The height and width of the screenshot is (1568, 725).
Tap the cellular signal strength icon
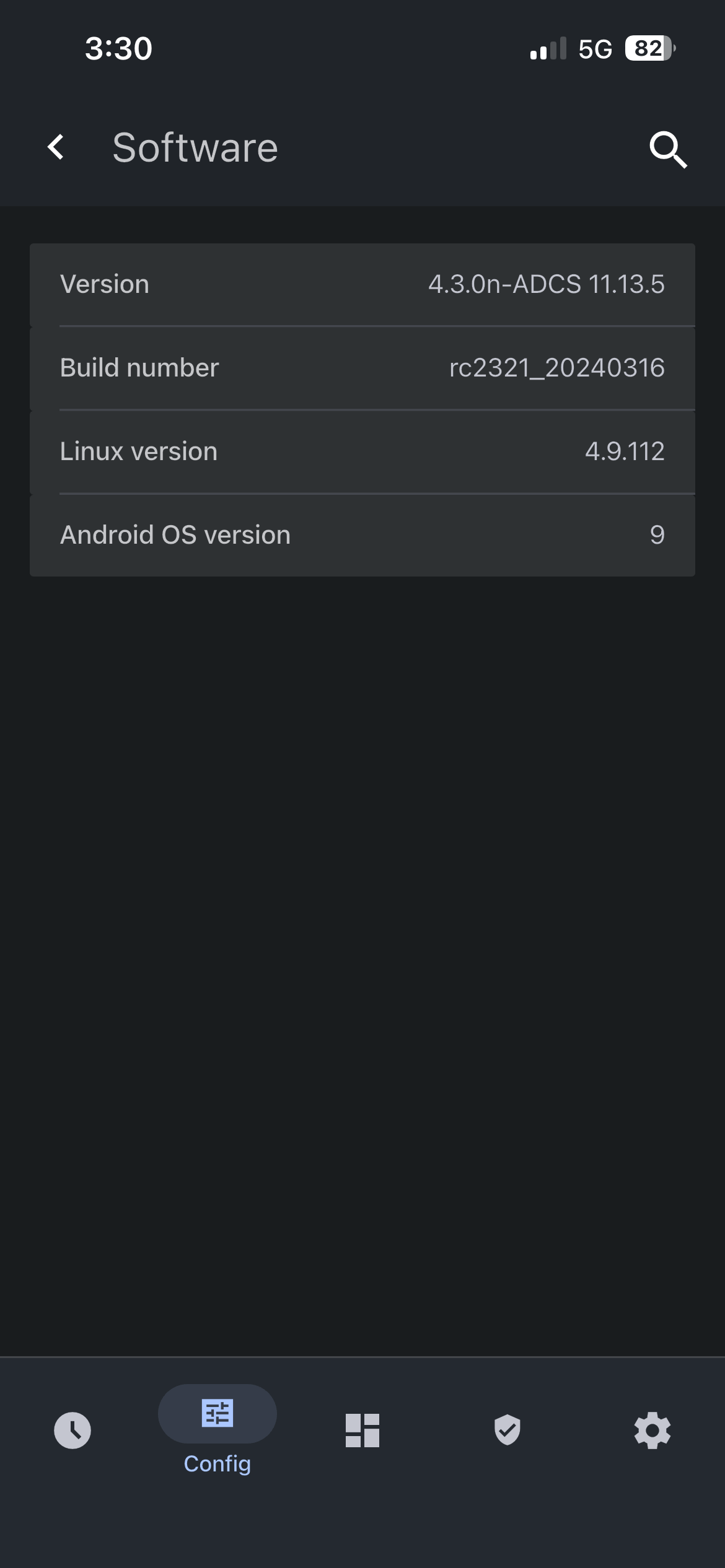coord(548,48)
